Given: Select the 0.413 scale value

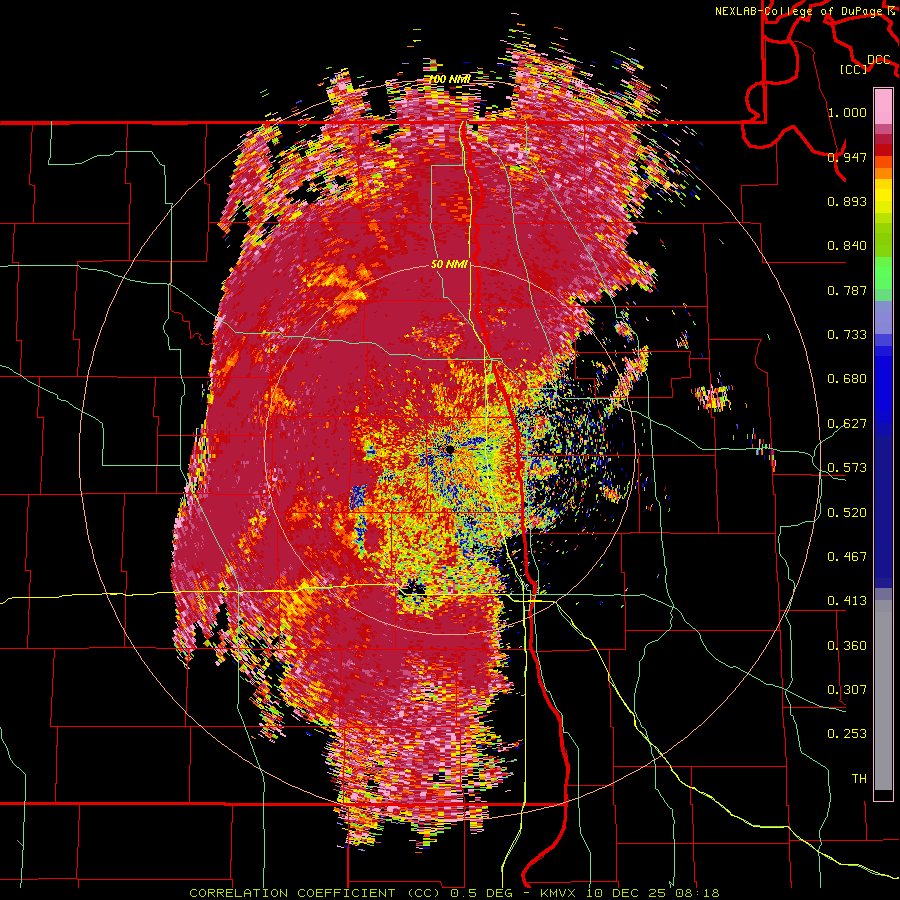Looking at the screenshot, I should point(847,601).
